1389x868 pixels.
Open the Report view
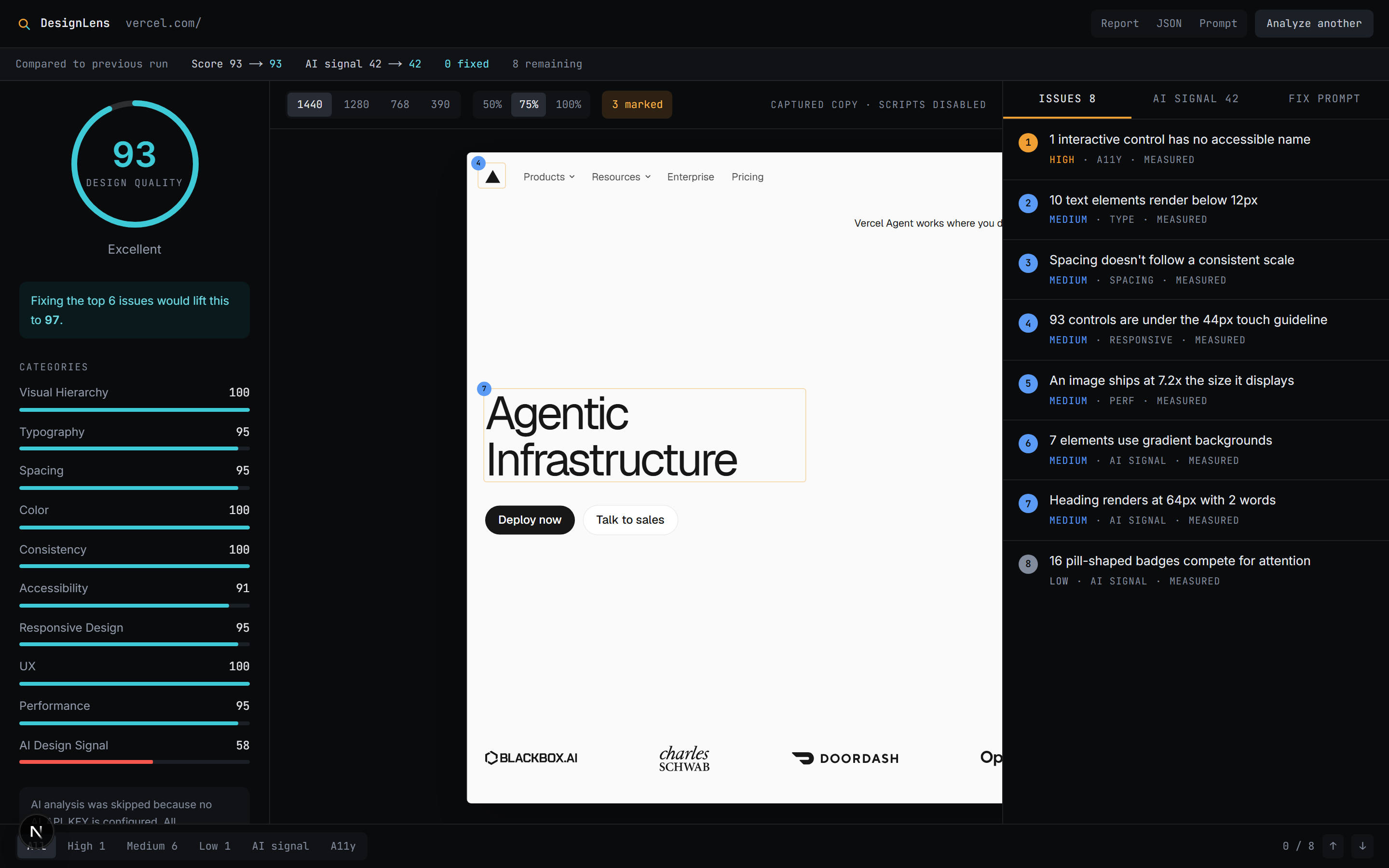point(1119,24)
